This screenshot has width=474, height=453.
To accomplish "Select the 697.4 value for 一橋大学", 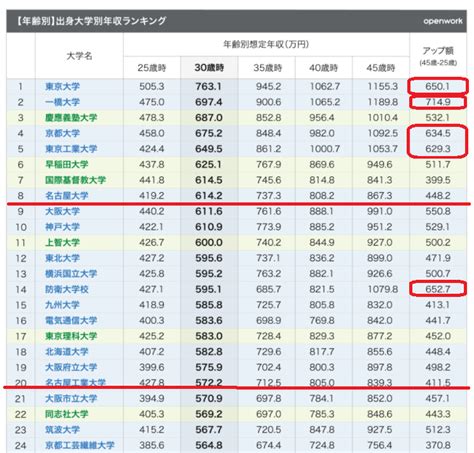I will (x=209, y=102).
